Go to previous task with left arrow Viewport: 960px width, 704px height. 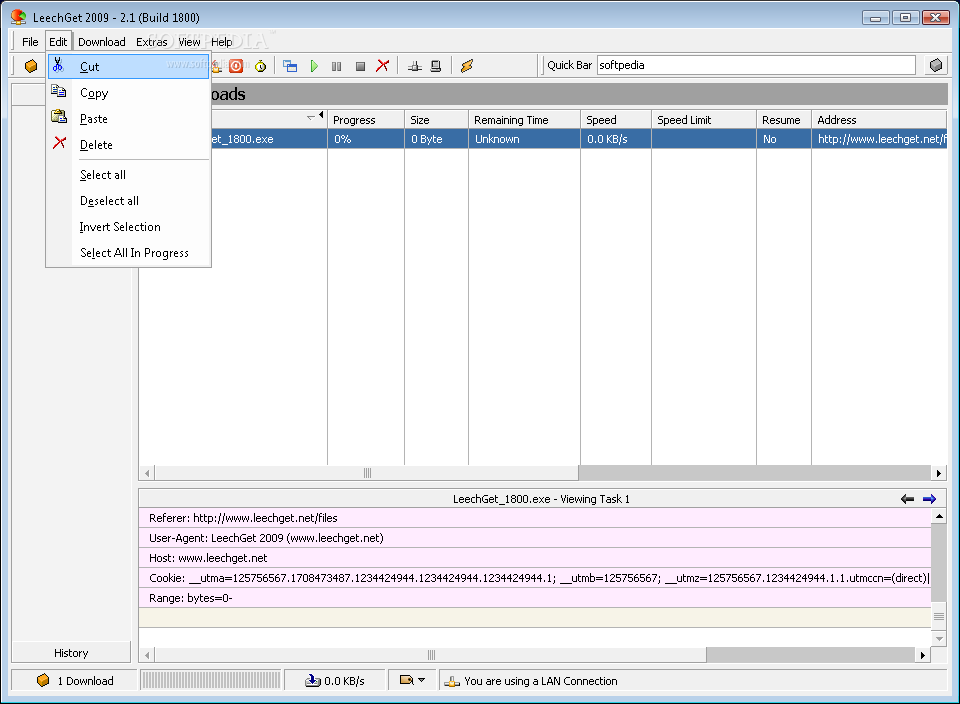click(x=907, y=499)
